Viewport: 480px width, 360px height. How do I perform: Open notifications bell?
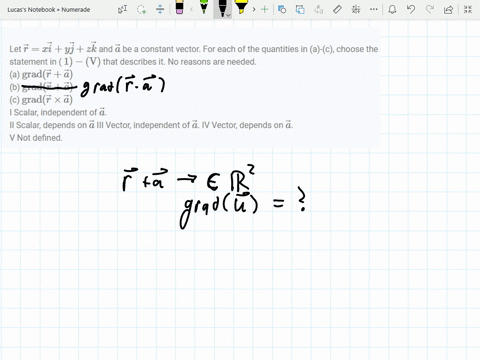[x=392, y=9]
